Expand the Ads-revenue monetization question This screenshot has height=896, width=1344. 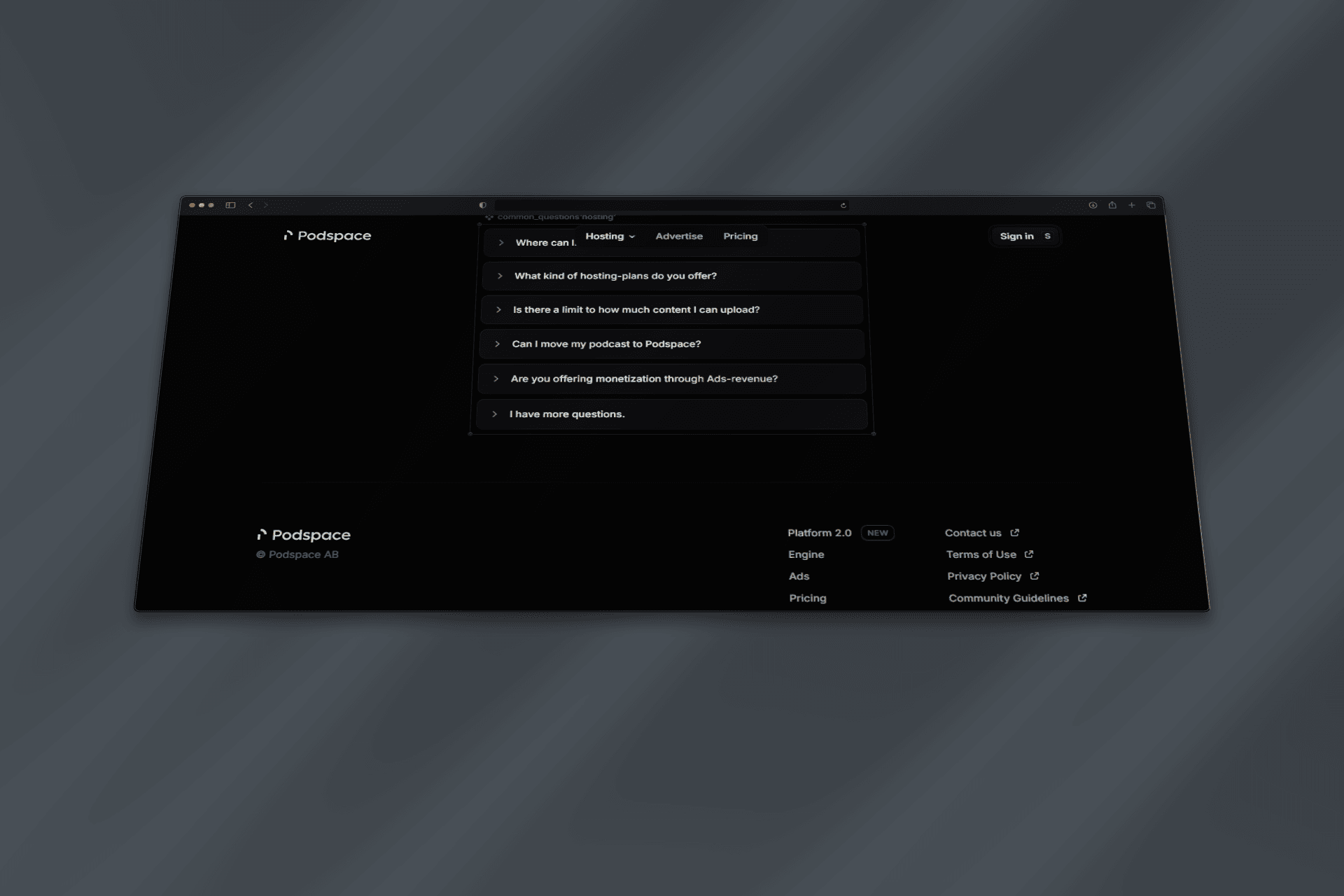pyautogui.click(x=643, y=379)
